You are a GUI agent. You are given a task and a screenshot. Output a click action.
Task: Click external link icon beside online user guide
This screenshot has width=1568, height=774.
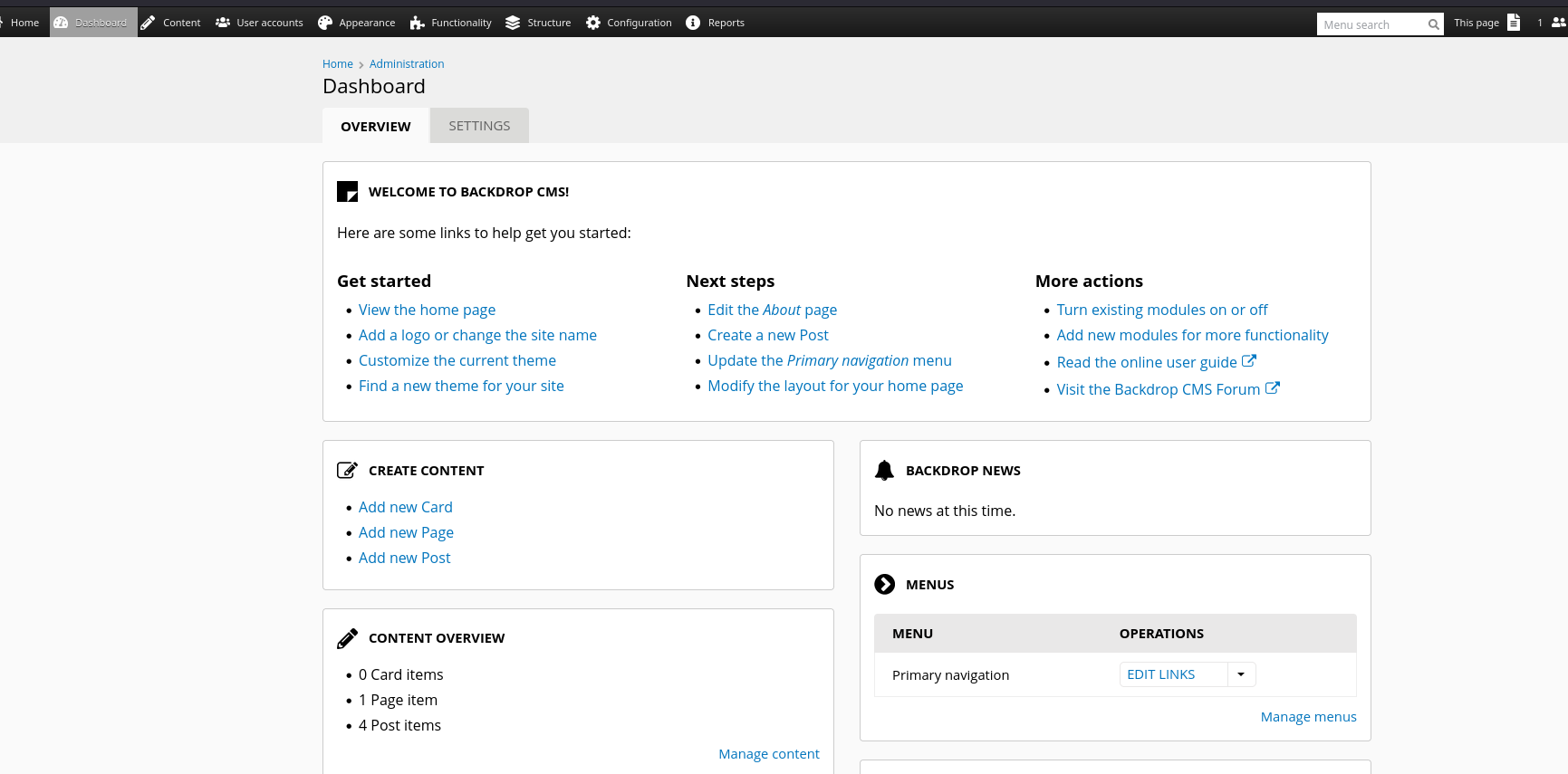pyautogui.click(x=1249, y=360)
